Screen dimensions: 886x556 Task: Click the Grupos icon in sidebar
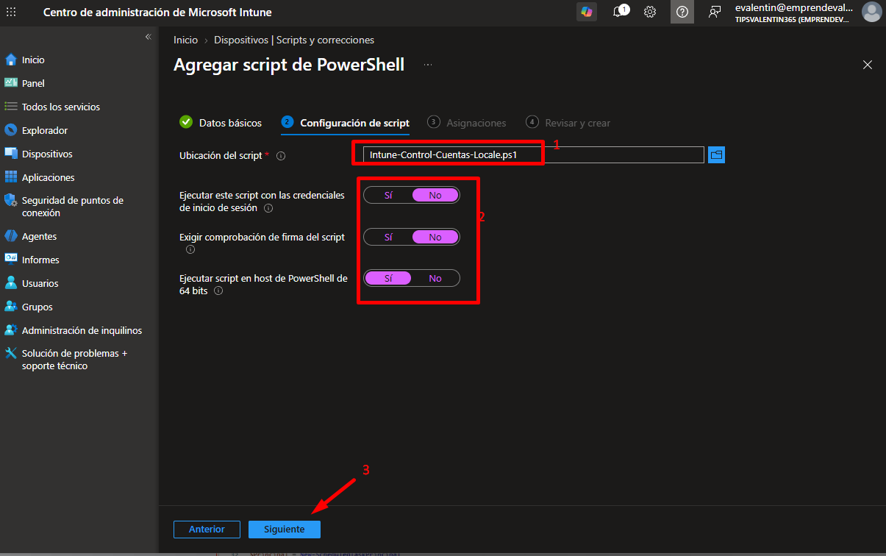11,306
